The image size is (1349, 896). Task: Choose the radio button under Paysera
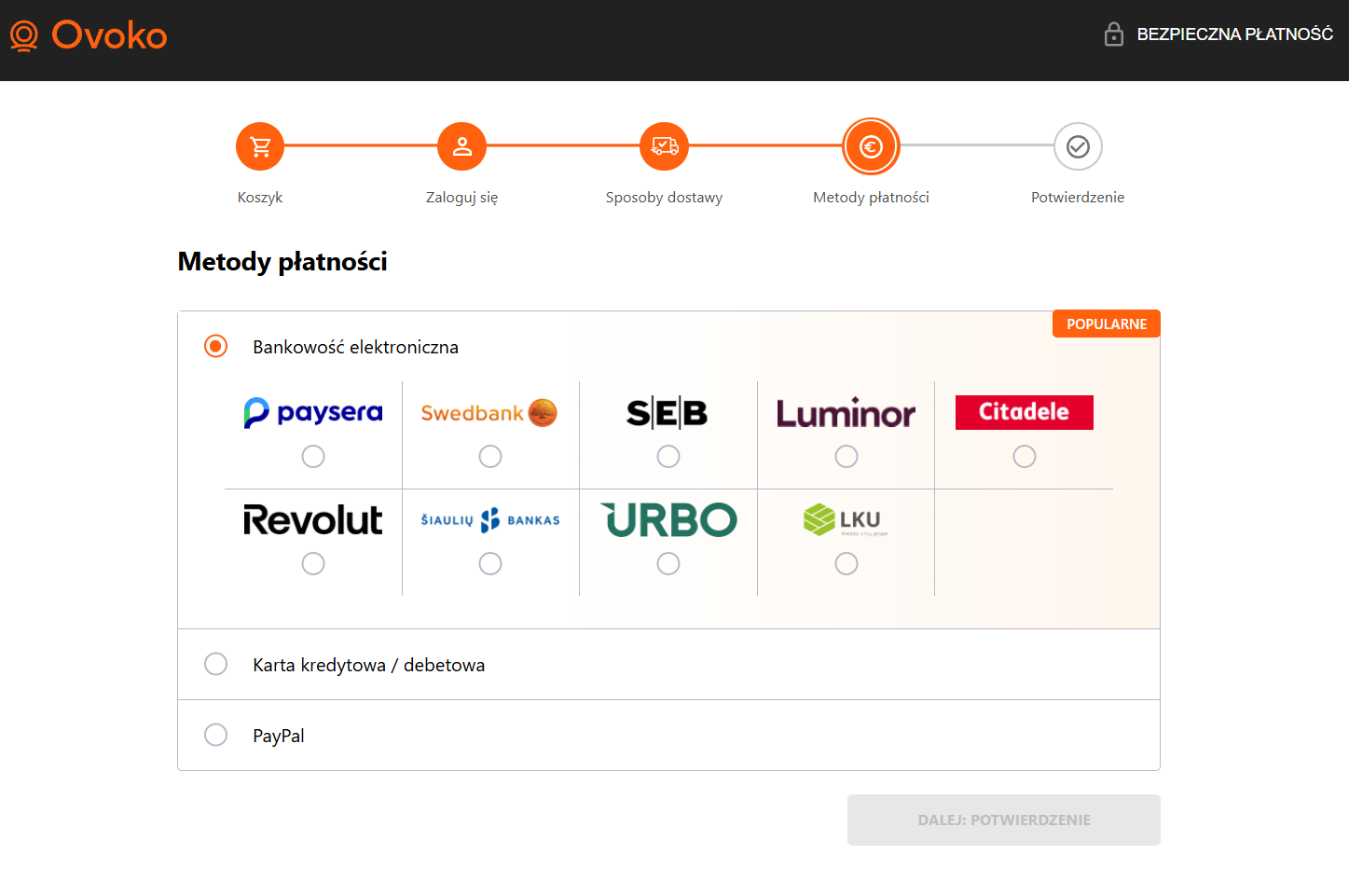[x=313, y=456]
